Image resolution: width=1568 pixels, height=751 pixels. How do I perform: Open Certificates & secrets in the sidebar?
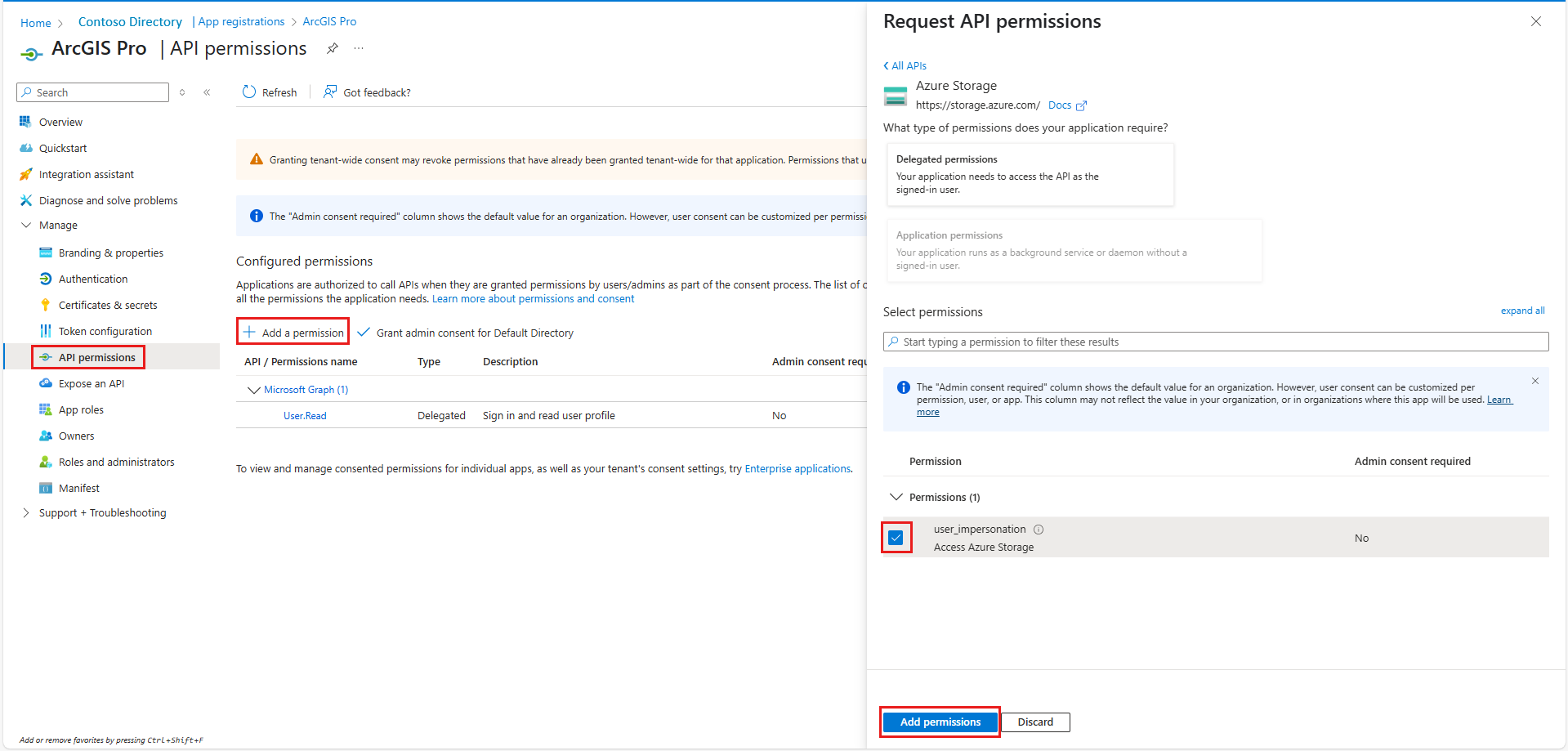coord(108,306)
